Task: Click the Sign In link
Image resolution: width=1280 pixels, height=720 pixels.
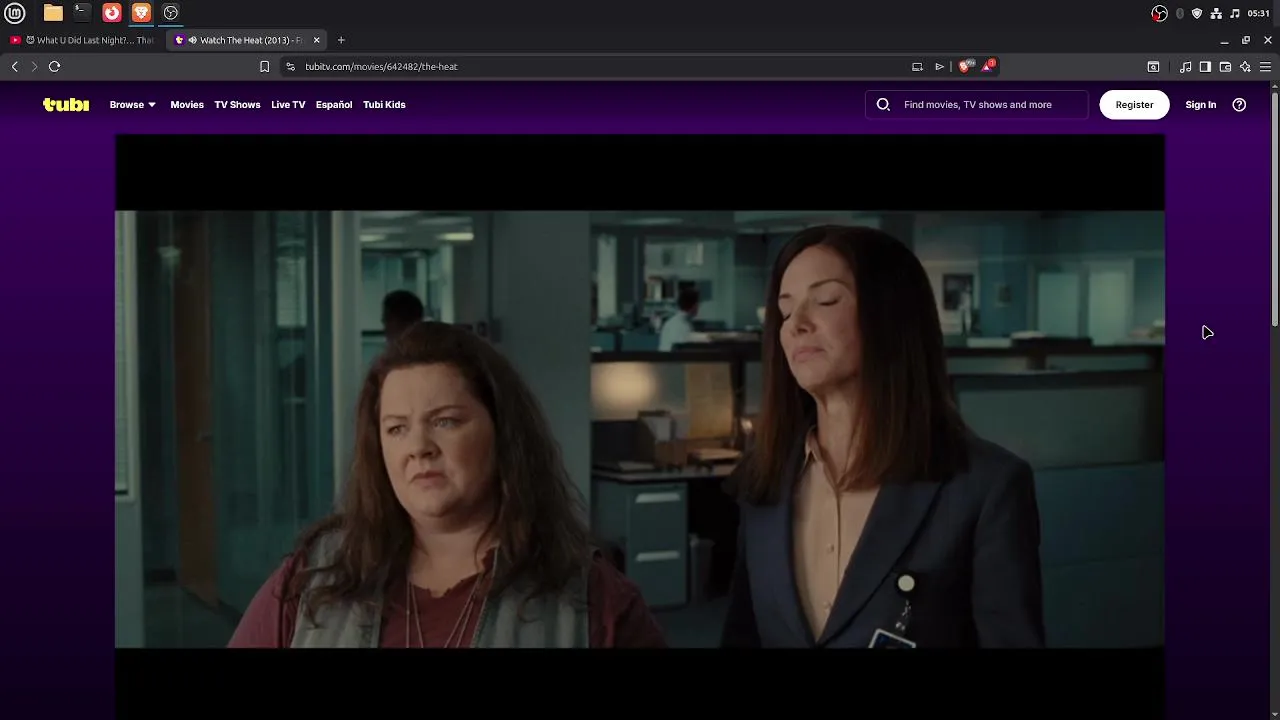Action: pos(1201,104)
